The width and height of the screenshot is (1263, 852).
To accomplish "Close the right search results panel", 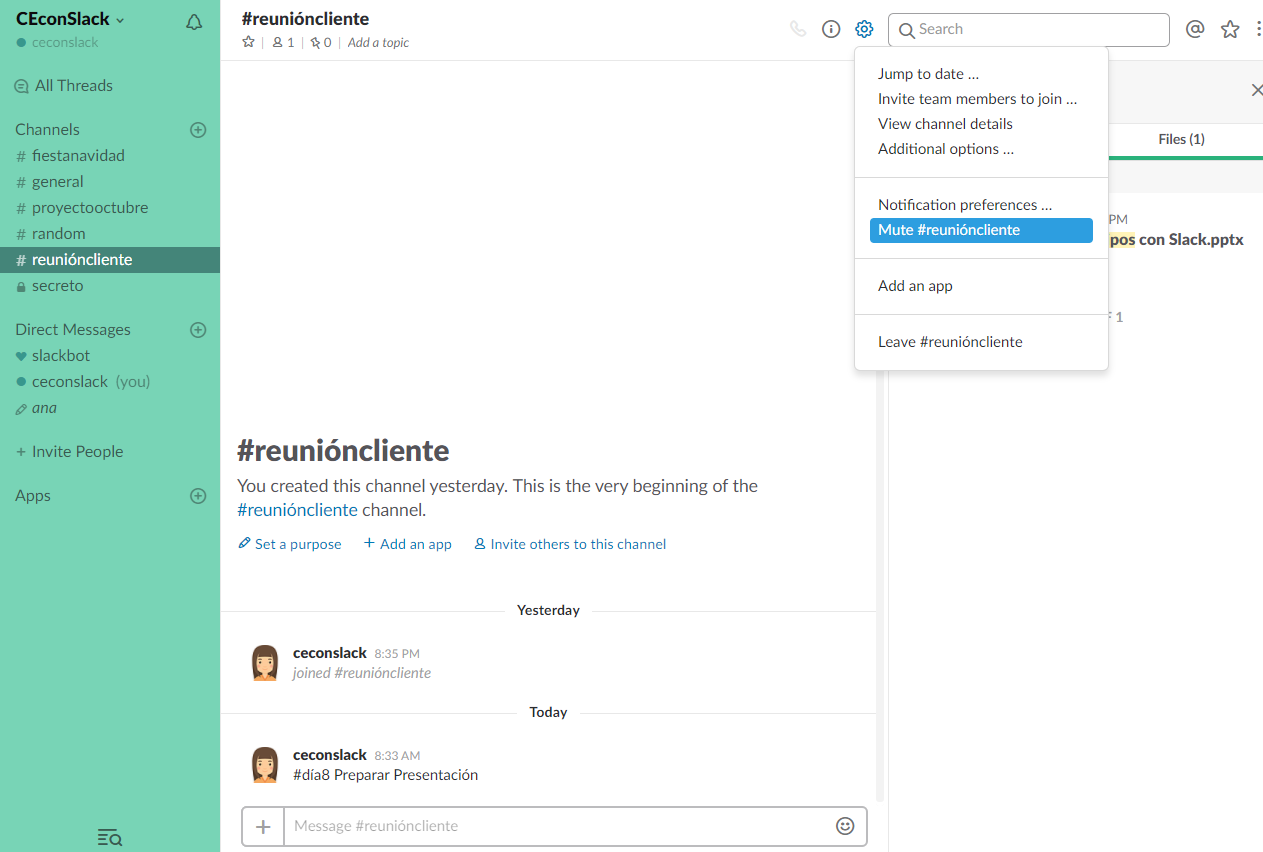I will 1256,90.
